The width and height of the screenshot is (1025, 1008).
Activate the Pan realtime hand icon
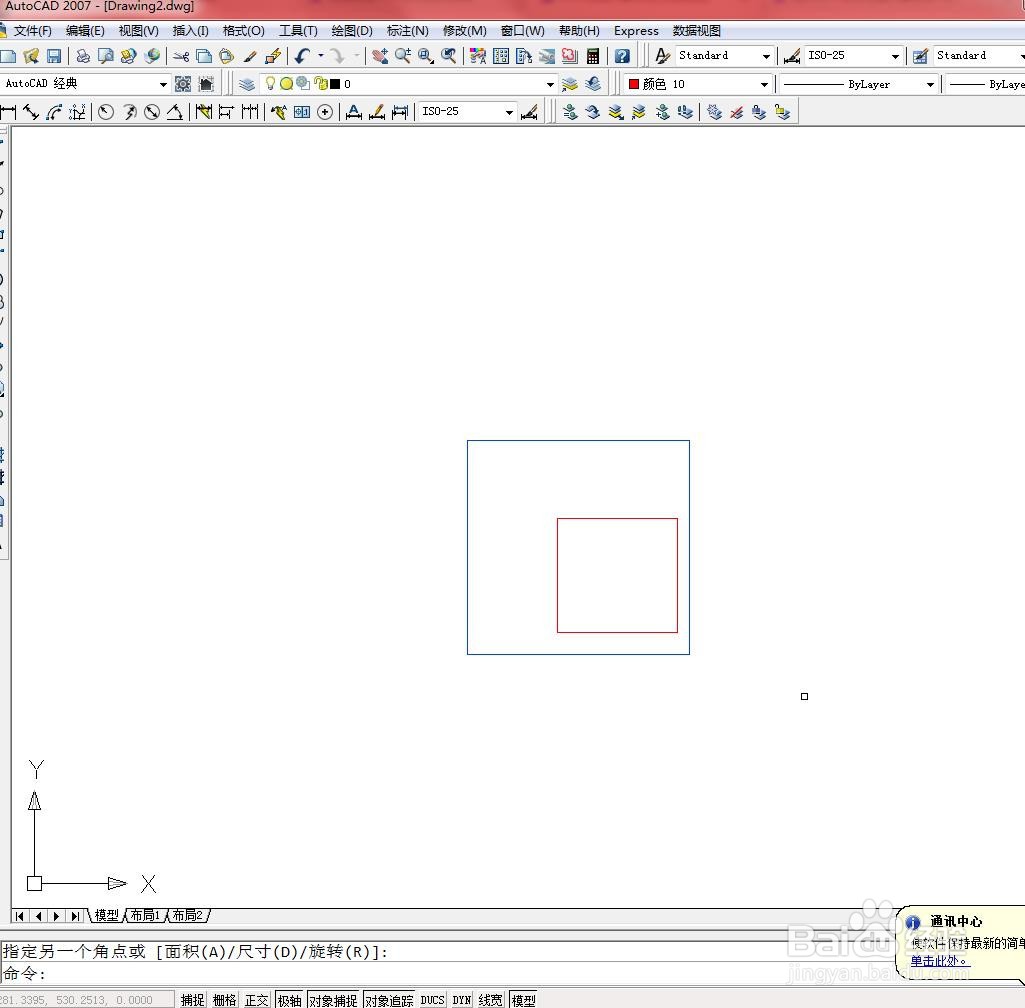pyautogui.click(x=380, y=56)
